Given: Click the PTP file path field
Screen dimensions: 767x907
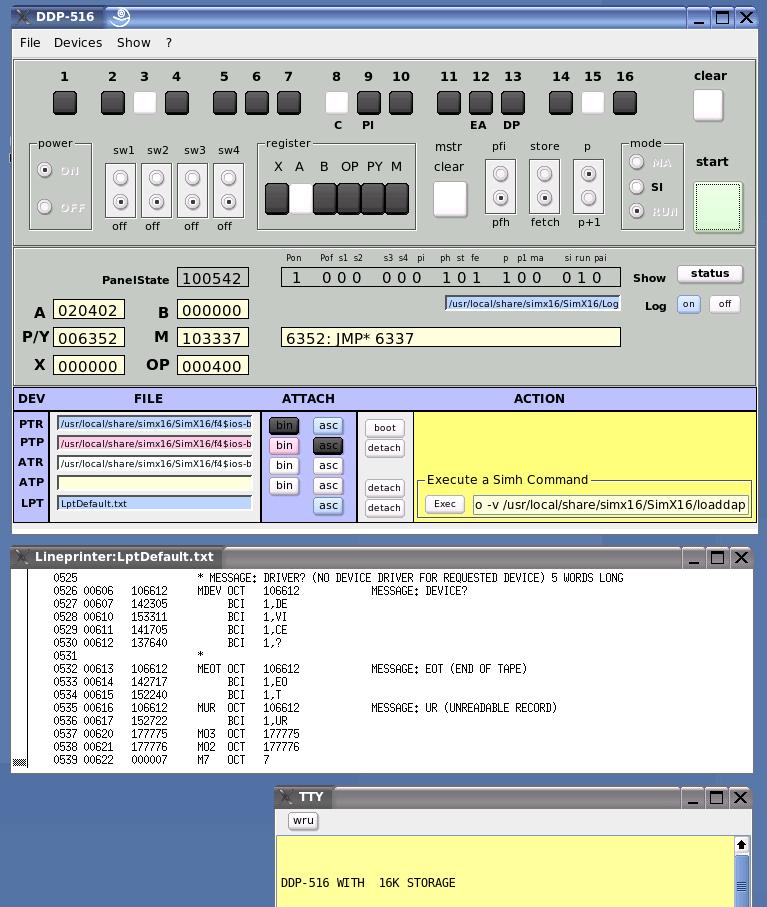Looking at the screenshot, I should pyautogui.click(x=154, y=444).
